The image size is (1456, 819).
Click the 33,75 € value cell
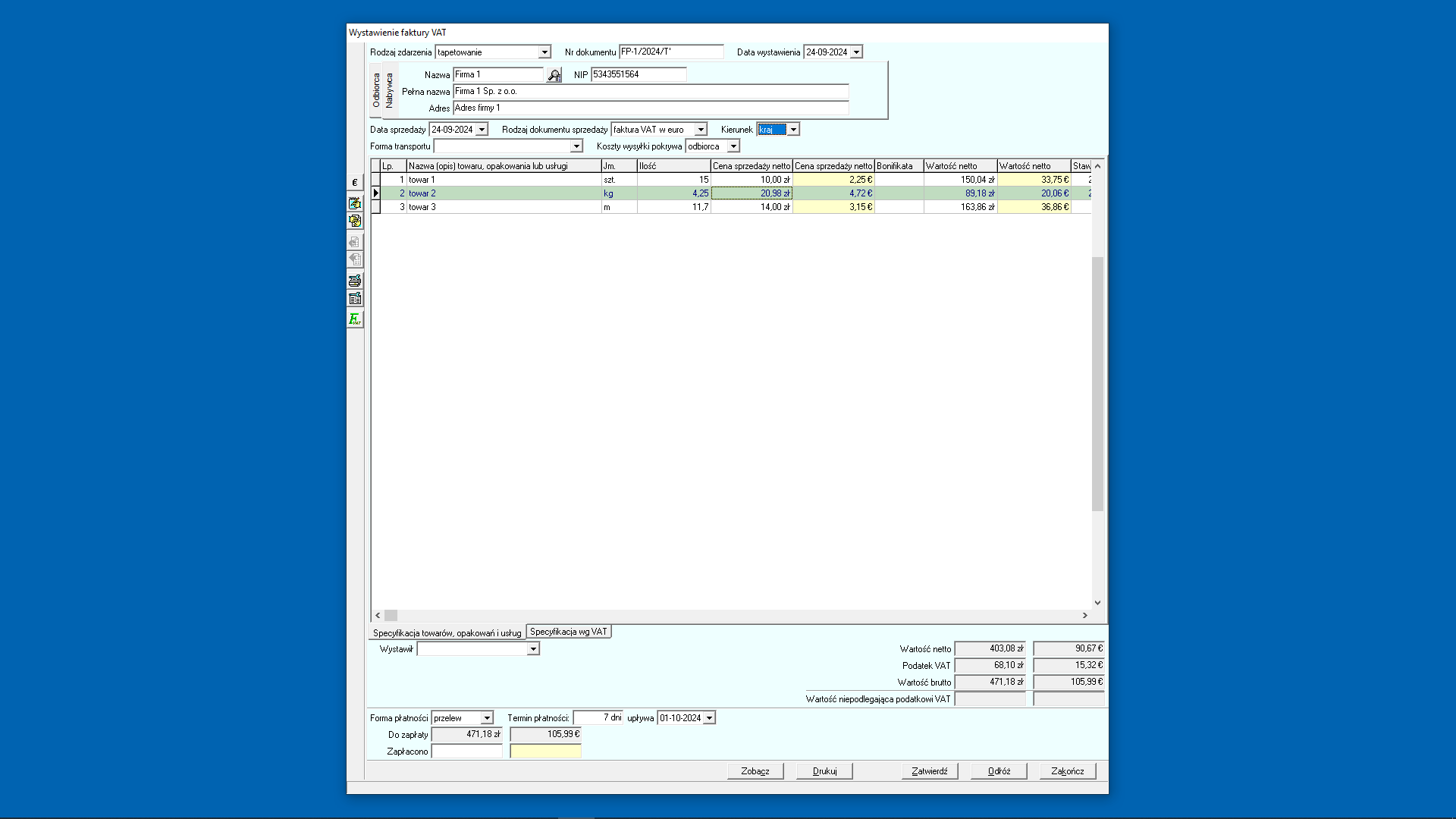pos(1034,180)
